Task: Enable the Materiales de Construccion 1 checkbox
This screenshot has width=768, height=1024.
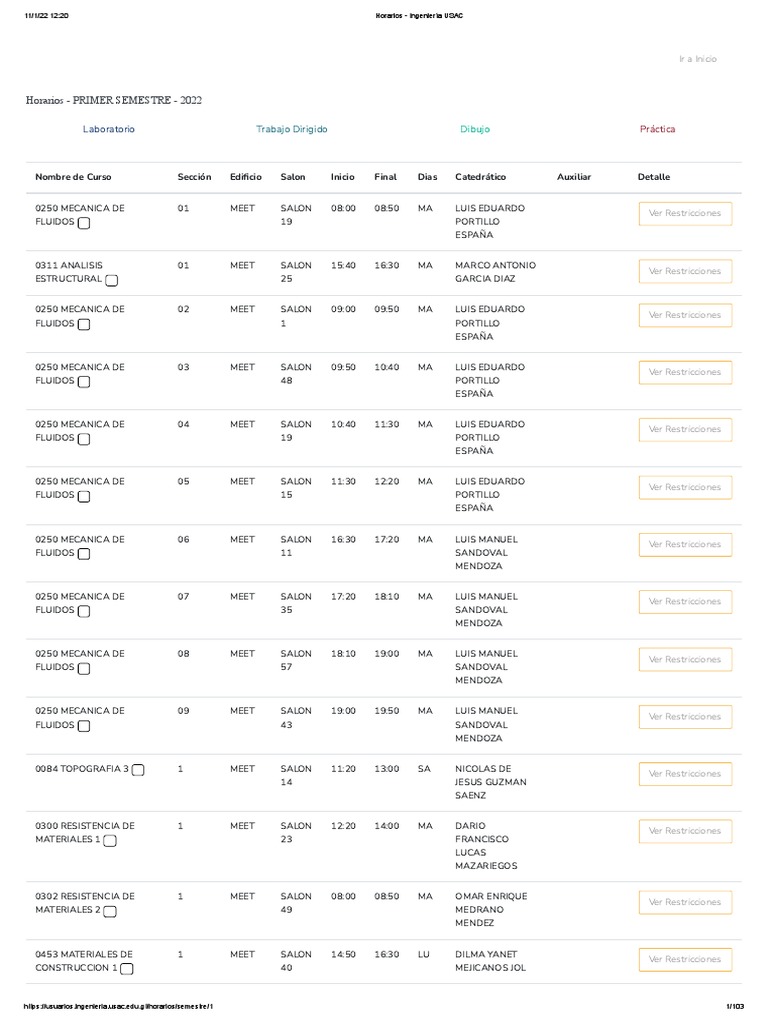Action: pyautogui.click(x=127, y=969)
